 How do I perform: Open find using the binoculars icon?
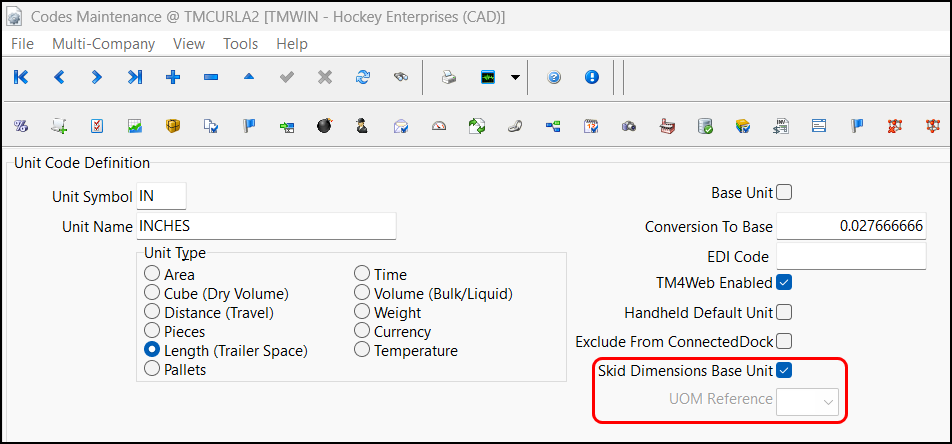click(401, 77)
